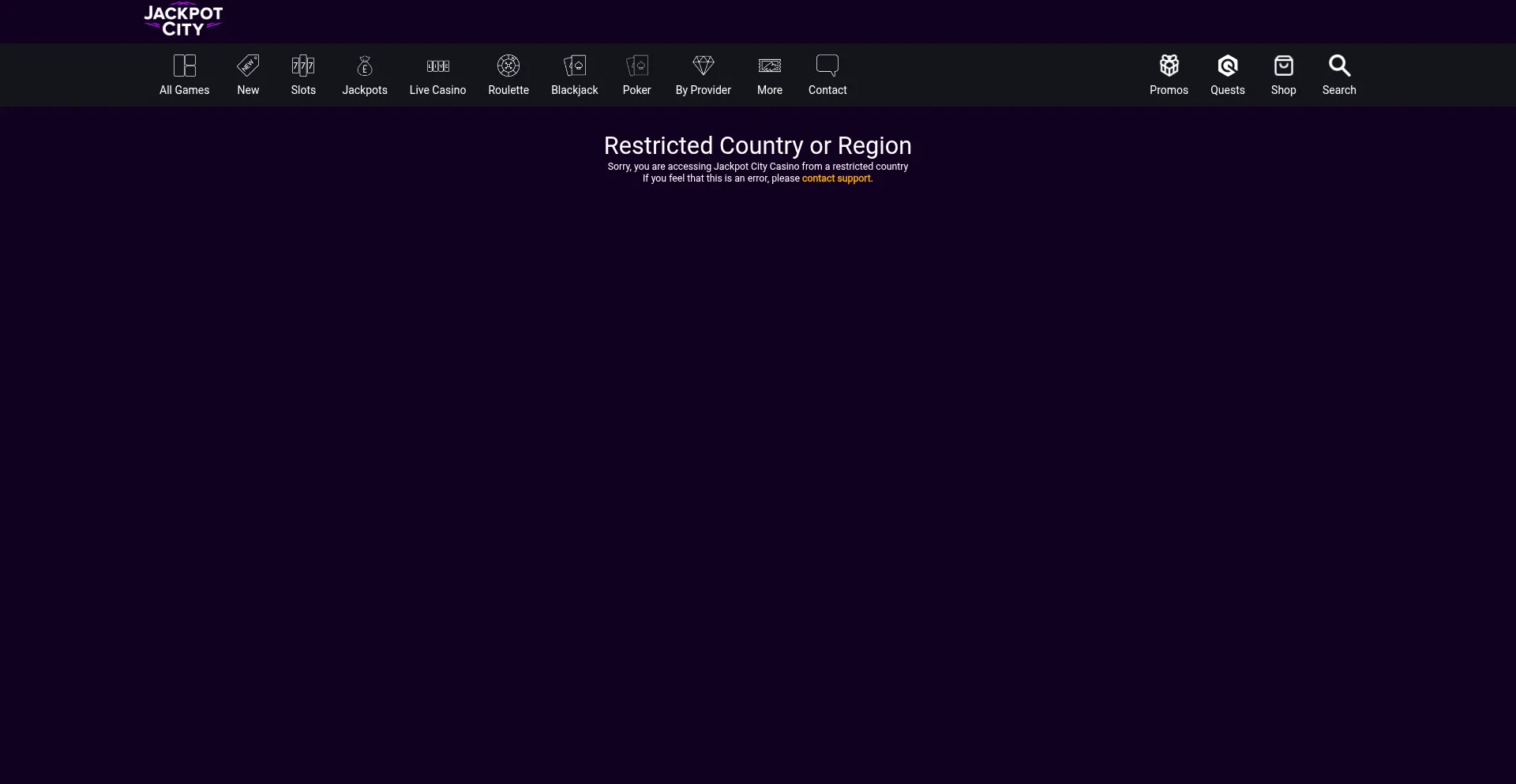Open the Slots 777 icon
Screen dimensions: 1516x784
coord(303,66)
